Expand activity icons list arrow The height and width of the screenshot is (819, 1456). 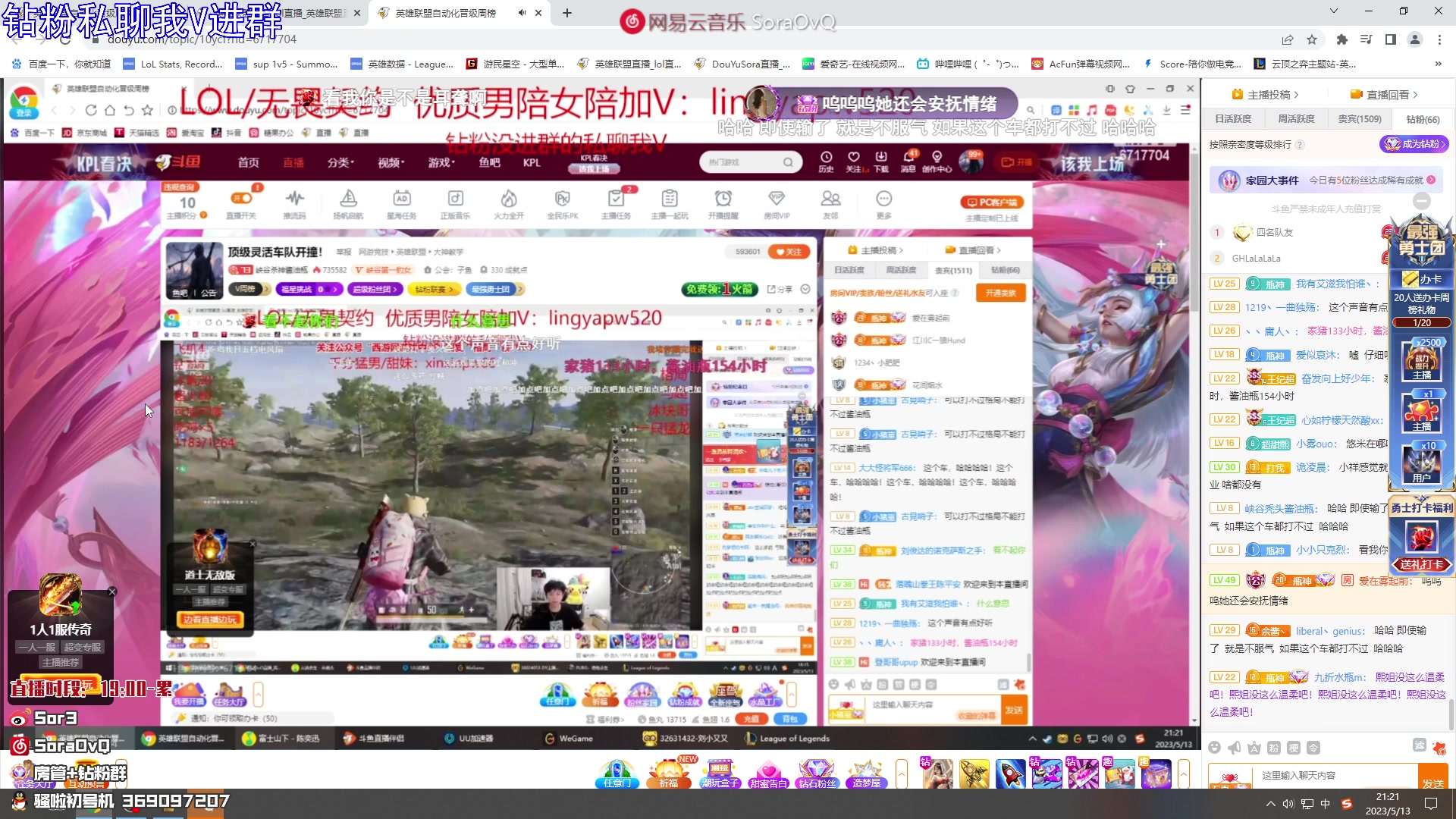[x=901, y=773]
